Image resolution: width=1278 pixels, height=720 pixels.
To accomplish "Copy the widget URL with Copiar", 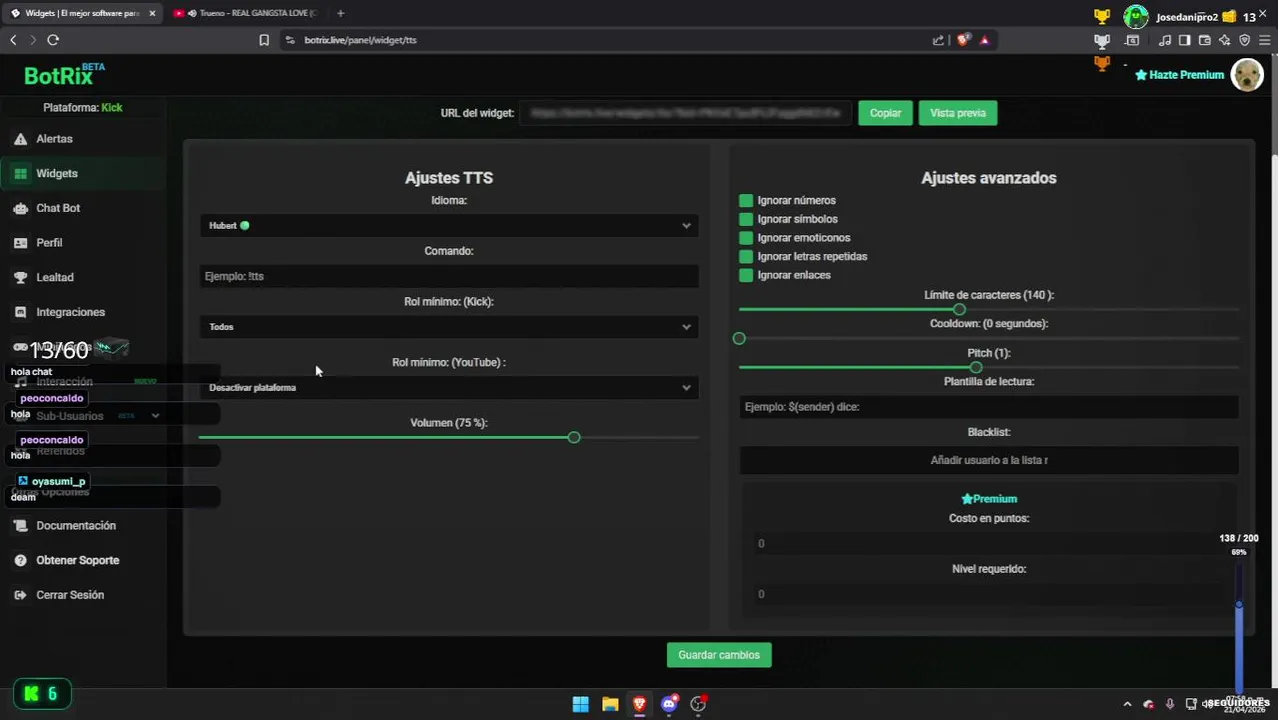I will [885, 113].
